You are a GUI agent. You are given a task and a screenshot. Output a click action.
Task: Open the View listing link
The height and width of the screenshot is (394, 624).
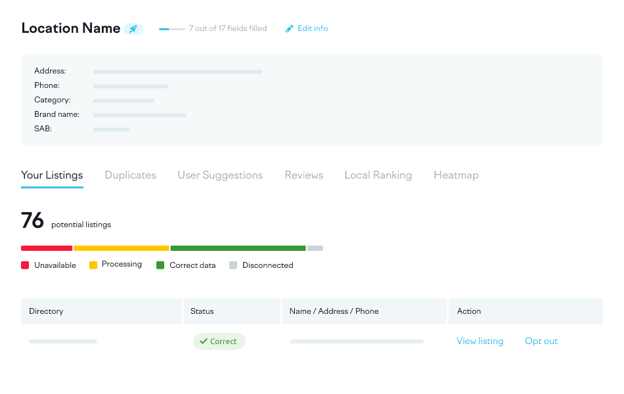(480, 341)
